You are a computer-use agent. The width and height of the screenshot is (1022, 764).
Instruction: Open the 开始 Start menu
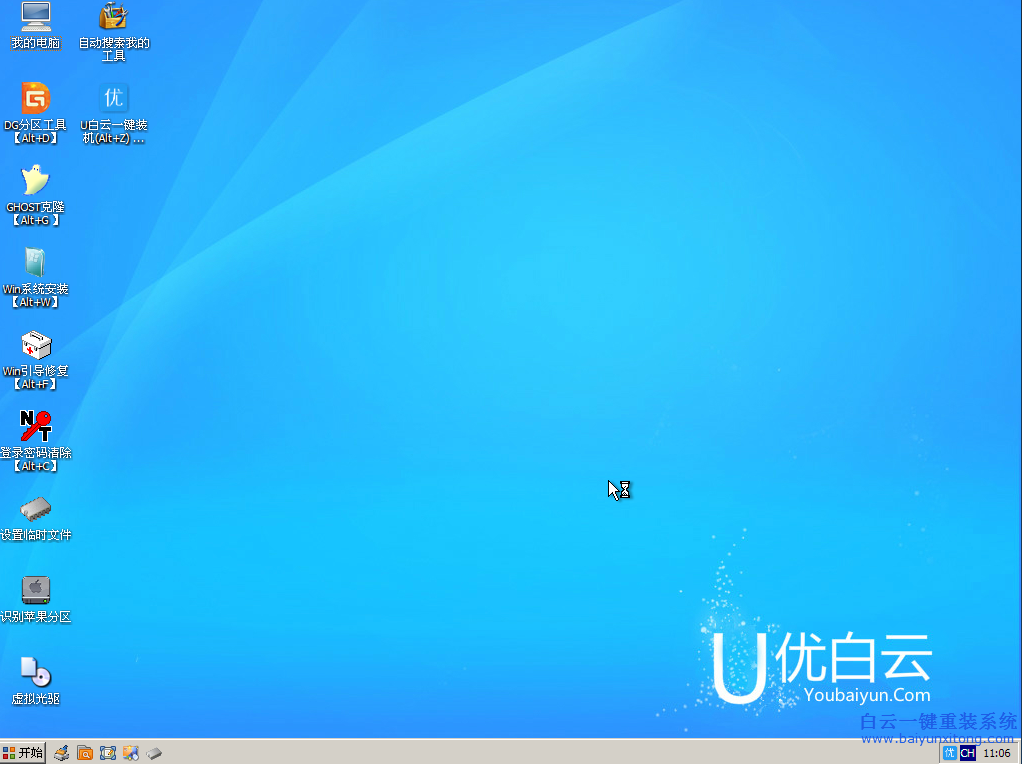pos(22,752)
